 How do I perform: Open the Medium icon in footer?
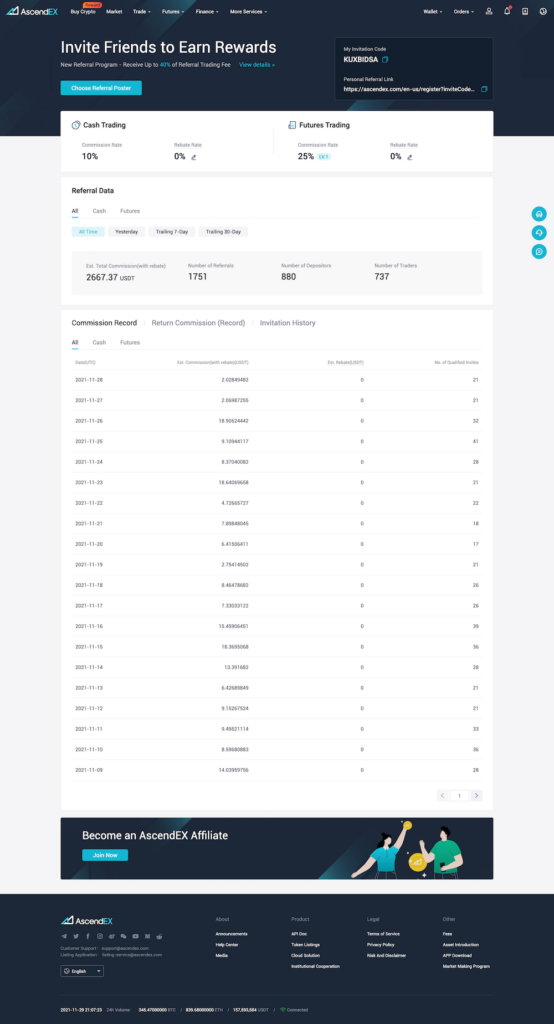pyautogui.click(x=147, y=936)
